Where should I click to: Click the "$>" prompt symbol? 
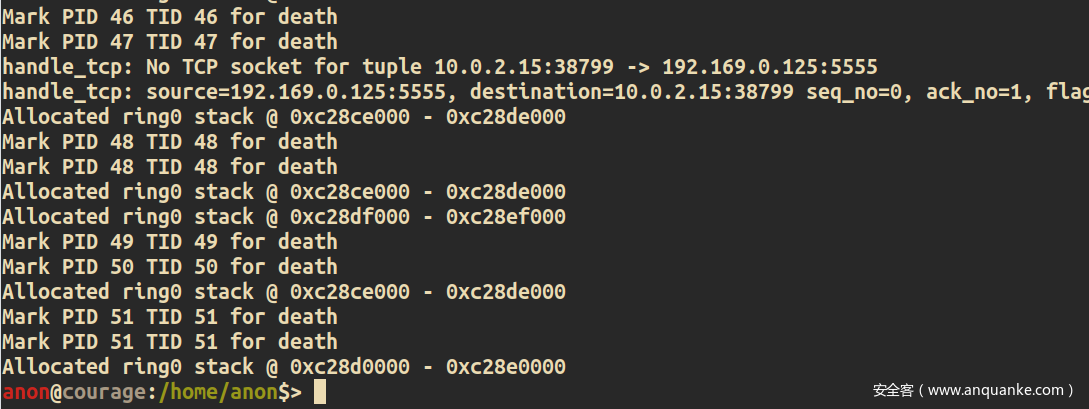[290, 392]
